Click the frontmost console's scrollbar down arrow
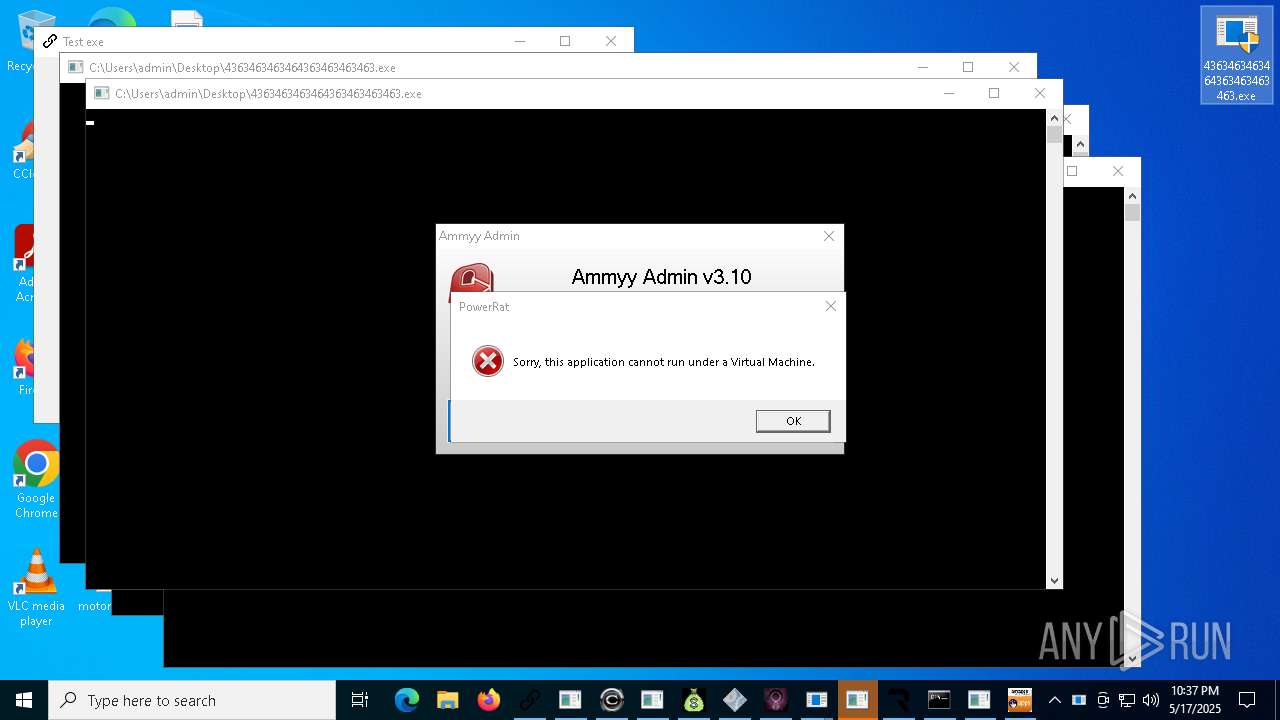 1054,581
